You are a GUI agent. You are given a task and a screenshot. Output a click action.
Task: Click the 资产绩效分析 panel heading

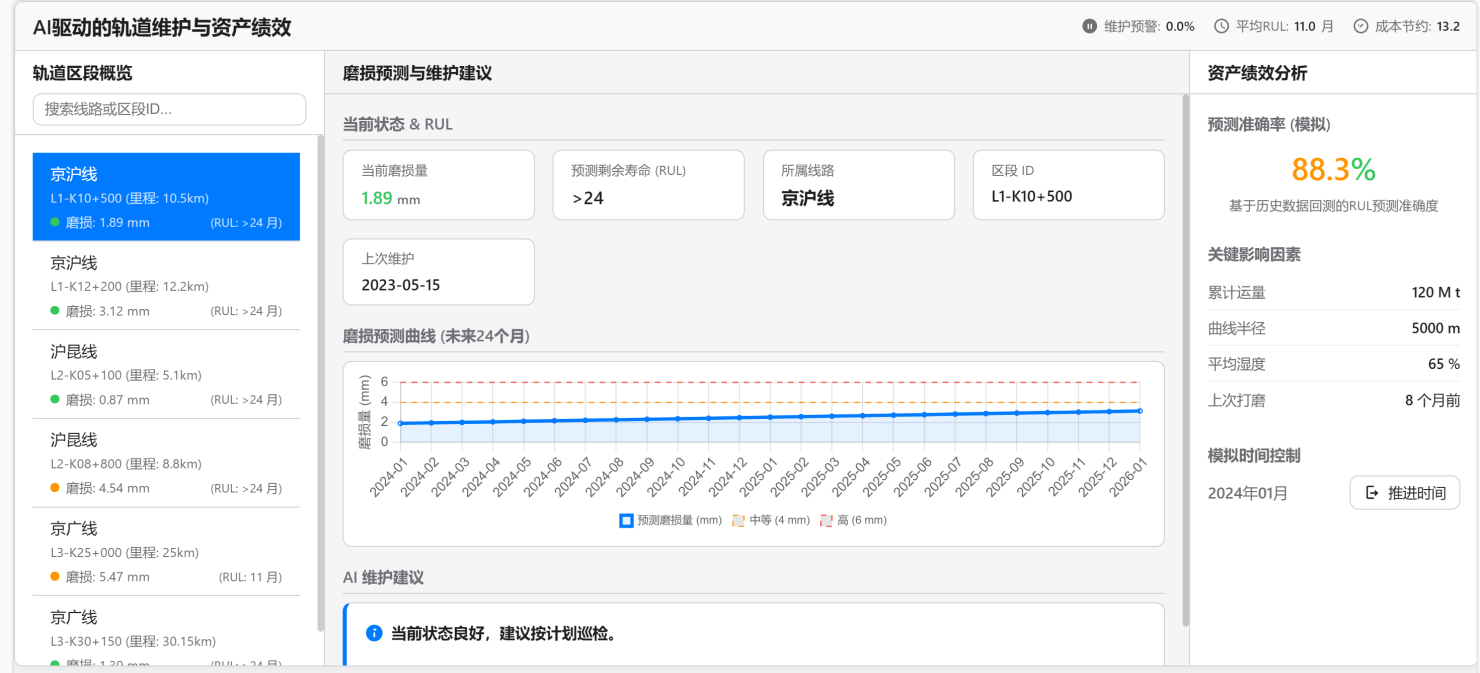point(1257,73)
